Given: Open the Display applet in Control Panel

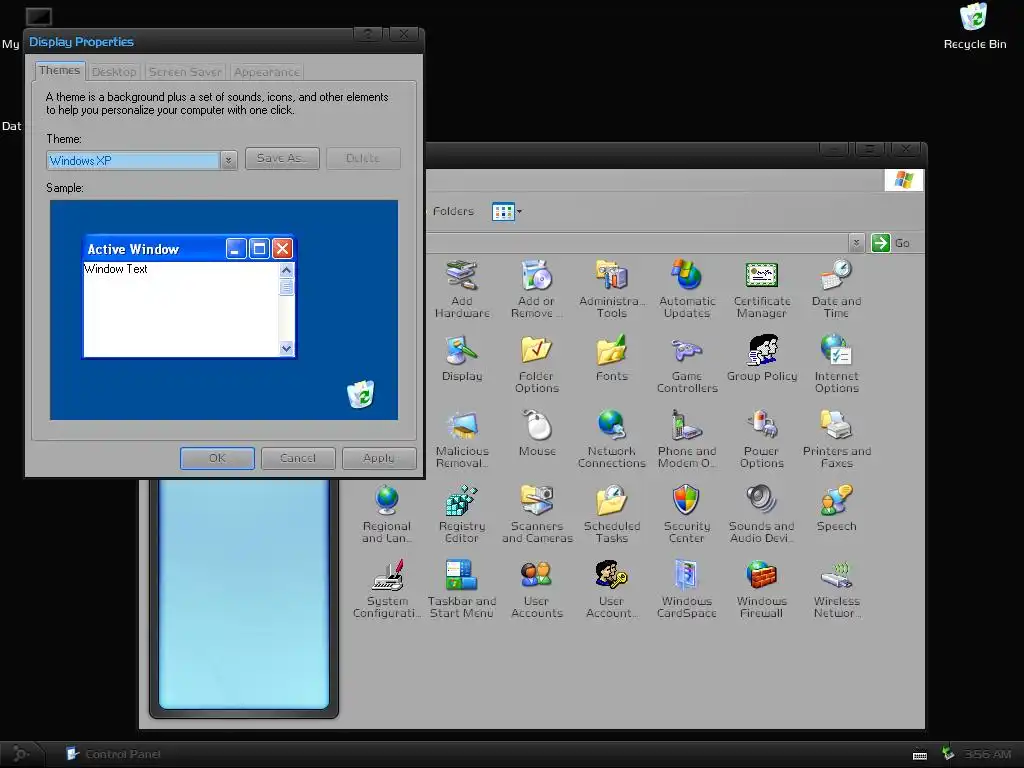Looking at the screenshot, I should (462, 358).
